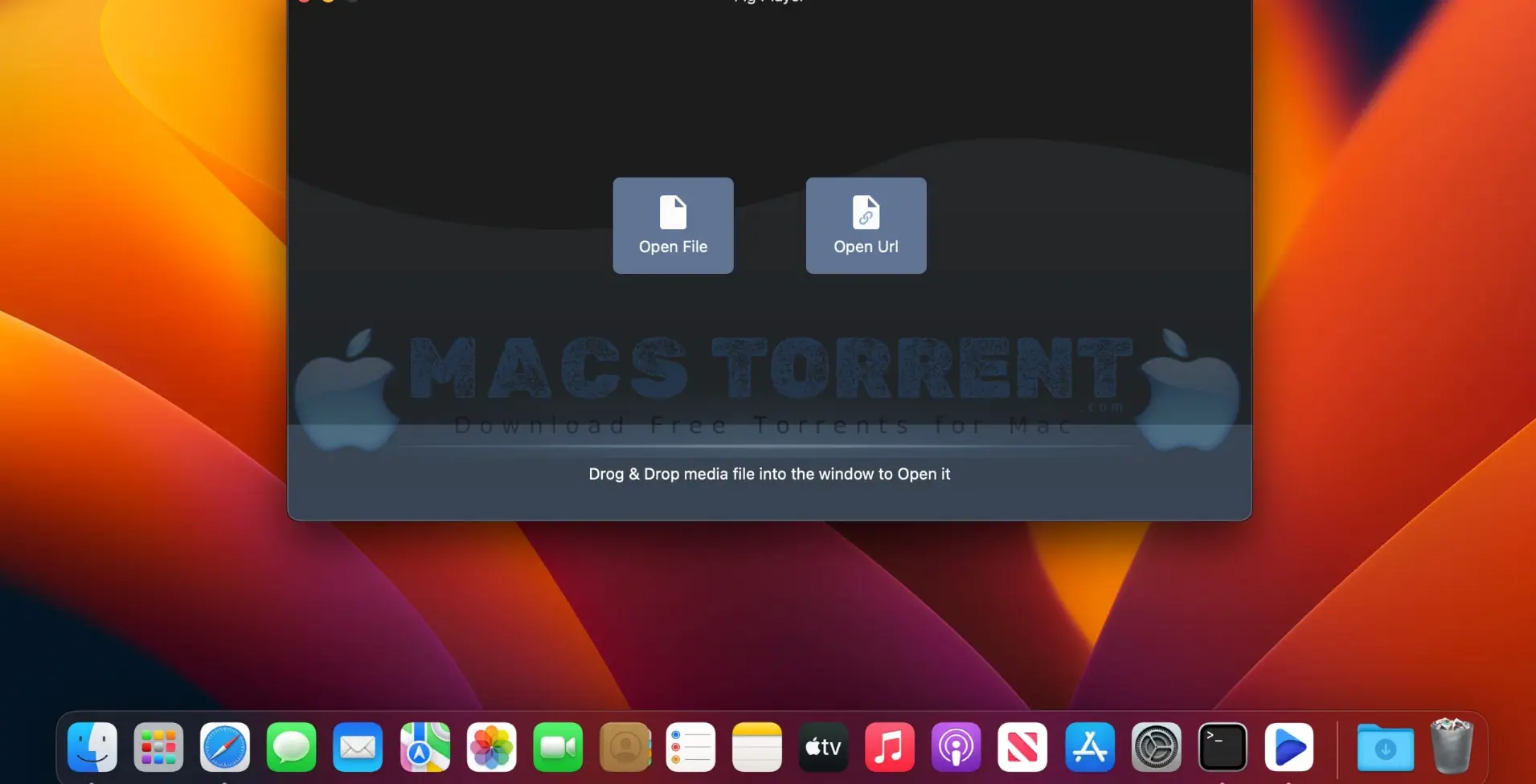Open Music app in the dock
This screenshot has width=1536, height=784.
pyautogui.click(x=890, y=747)
